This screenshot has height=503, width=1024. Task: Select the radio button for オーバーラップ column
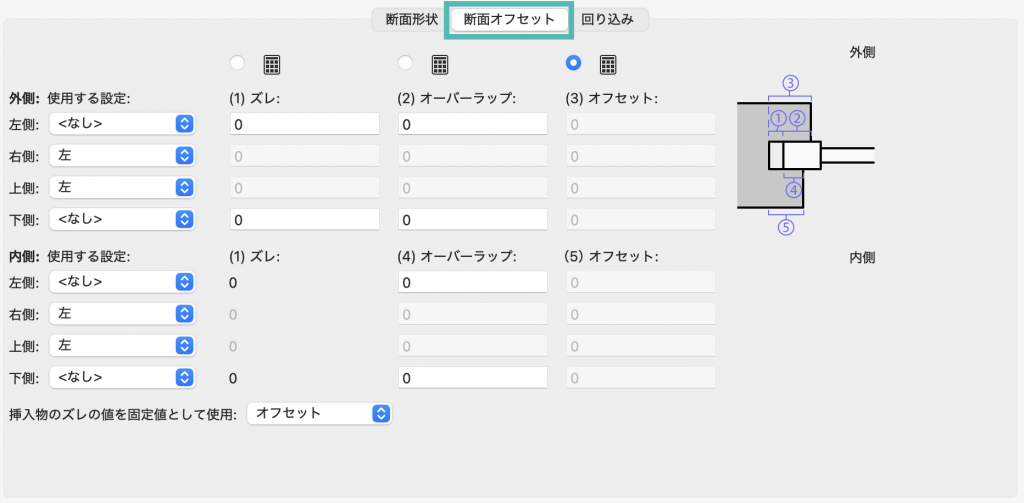click(406, 63)
